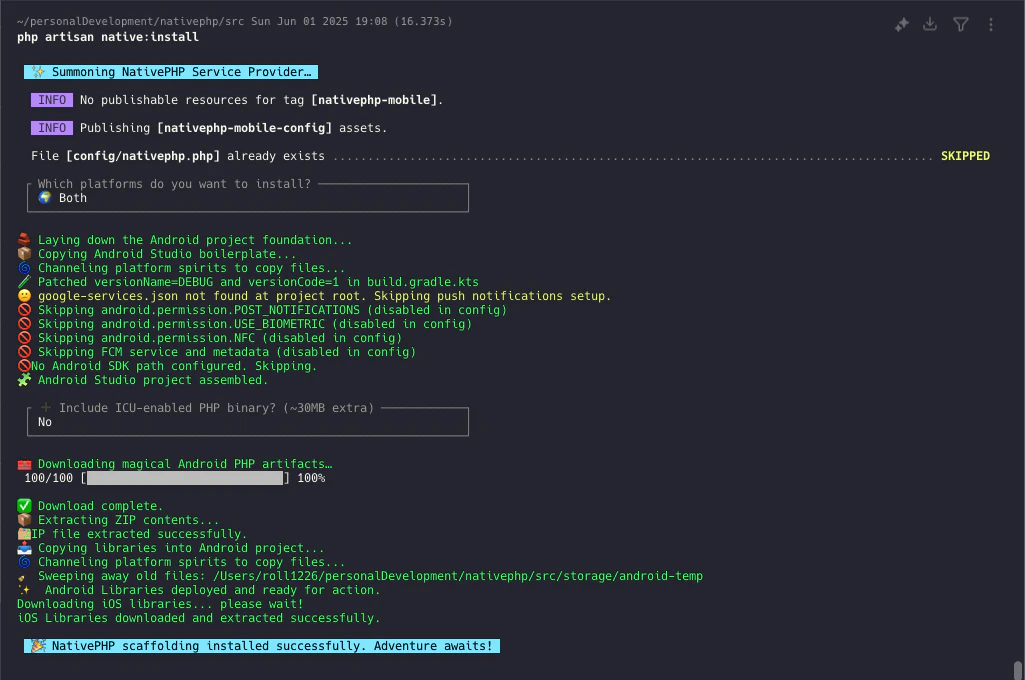Screen dimensions: 1025x680
Task: Click the '[nativephp-mobile]' tag text
Action: click(374, 100)
